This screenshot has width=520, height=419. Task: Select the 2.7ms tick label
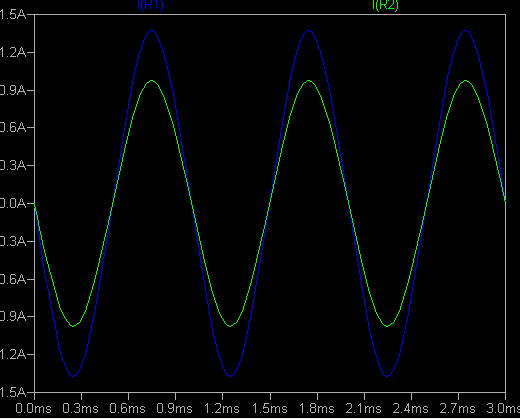457,409
